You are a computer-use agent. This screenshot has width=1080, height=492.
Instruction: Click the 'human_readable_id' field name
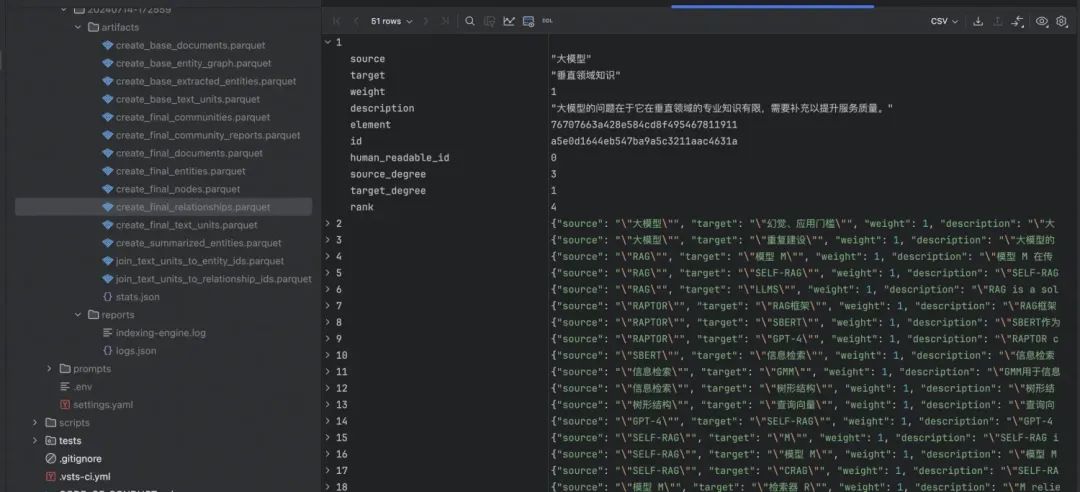(x=399, y=158)
